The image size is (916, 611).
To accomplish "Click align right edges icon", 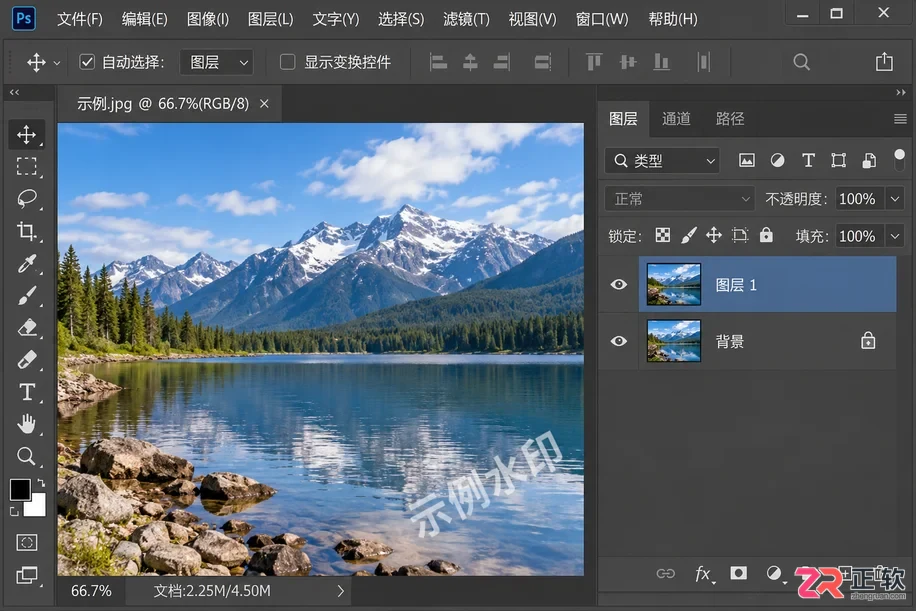I will point(501,62).
